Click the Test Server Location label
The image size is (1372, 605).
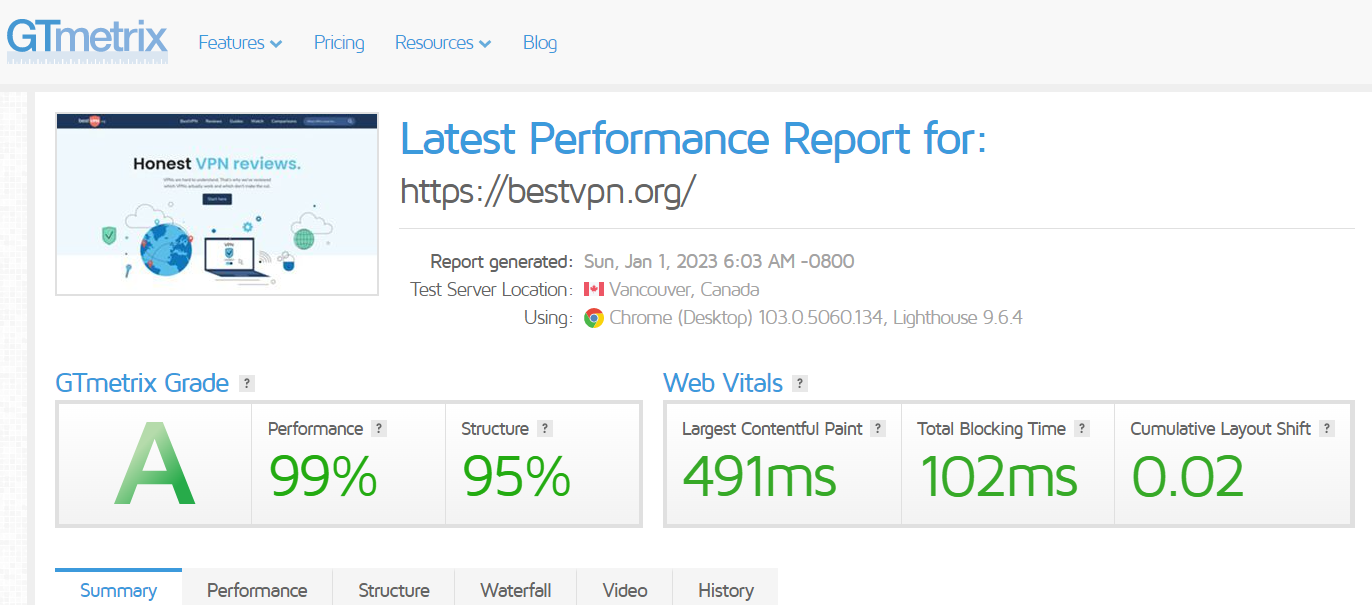(x=492, y=290)
